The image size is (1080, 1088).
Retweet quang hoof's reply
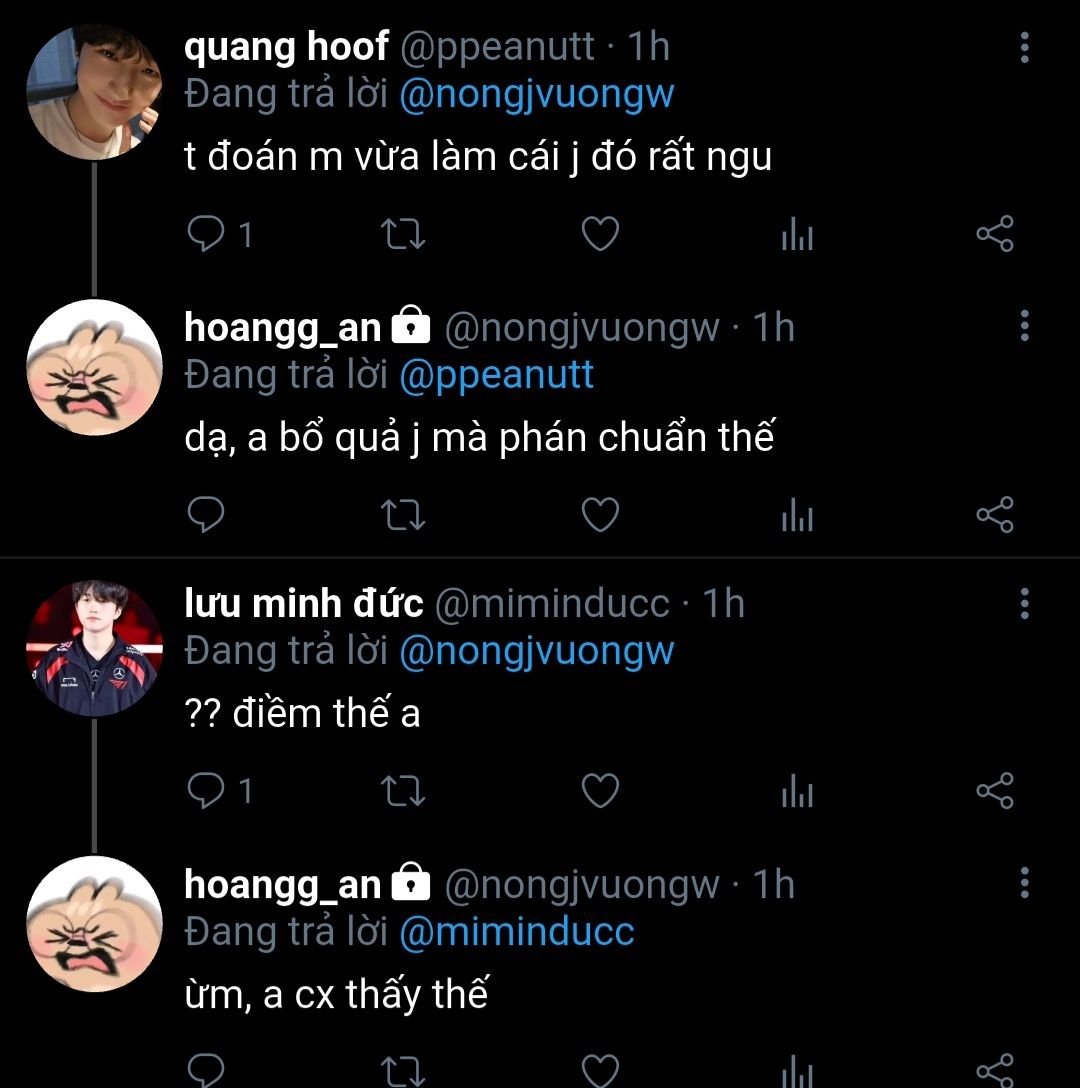click(x=404, y=235)
